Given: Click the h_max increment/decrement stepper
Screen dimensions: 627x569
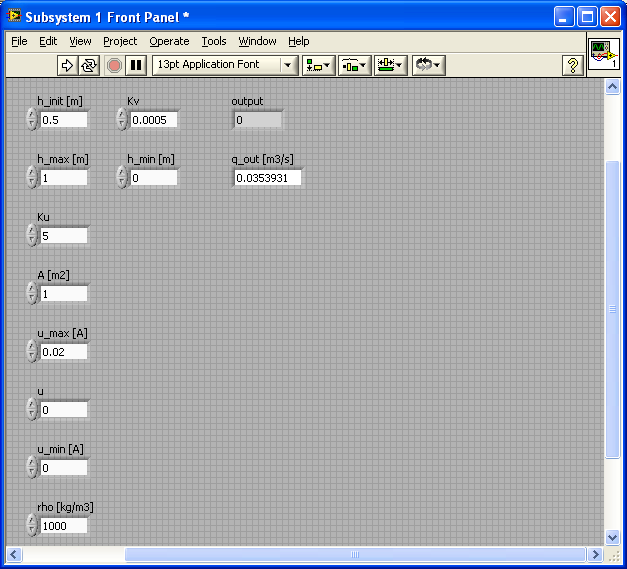Looking at the screenshot, I should [x=32, y=178].
